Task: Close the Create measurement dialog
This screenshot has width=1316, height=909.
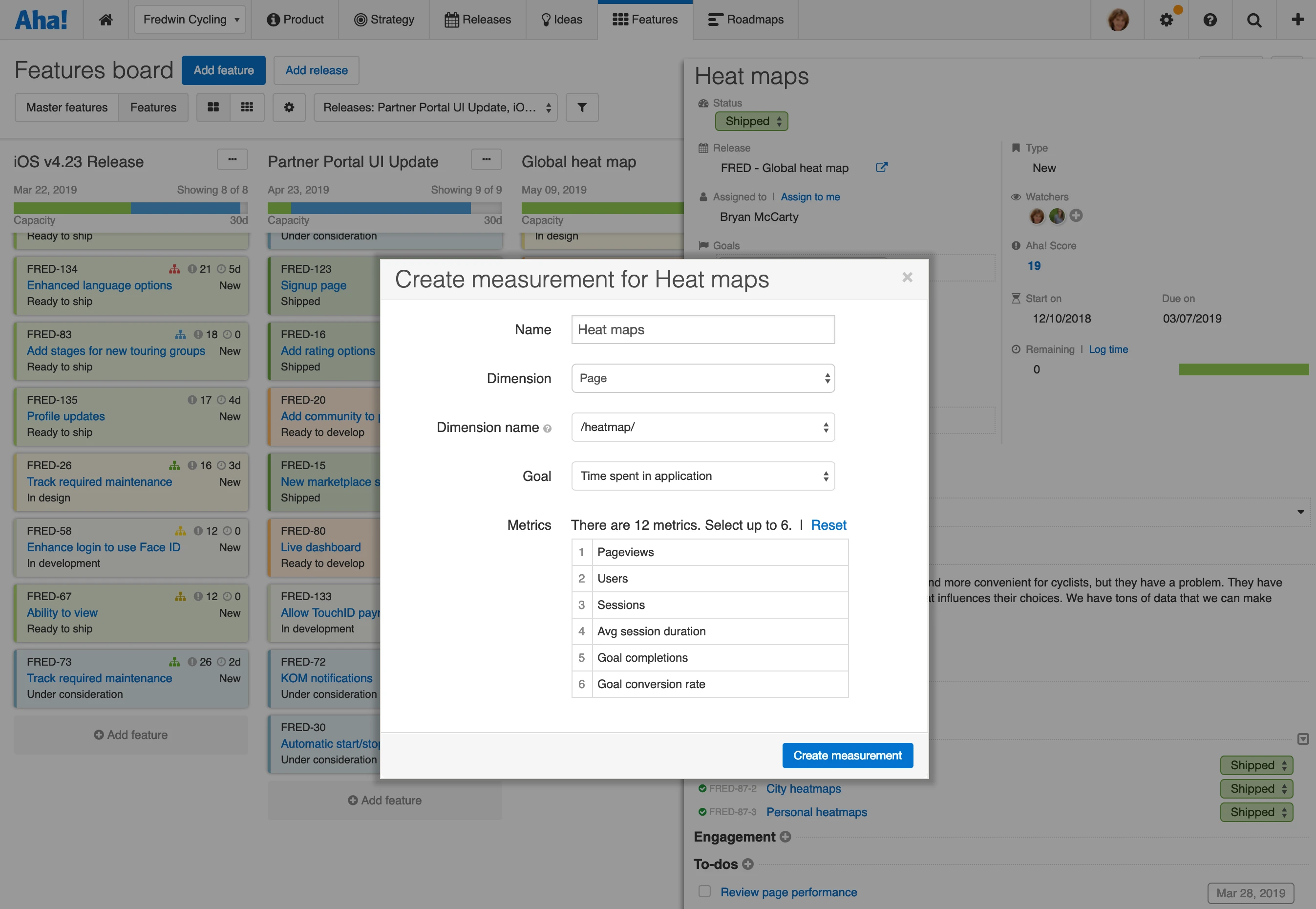Action: pyautogui.click(x=907, y=278)
